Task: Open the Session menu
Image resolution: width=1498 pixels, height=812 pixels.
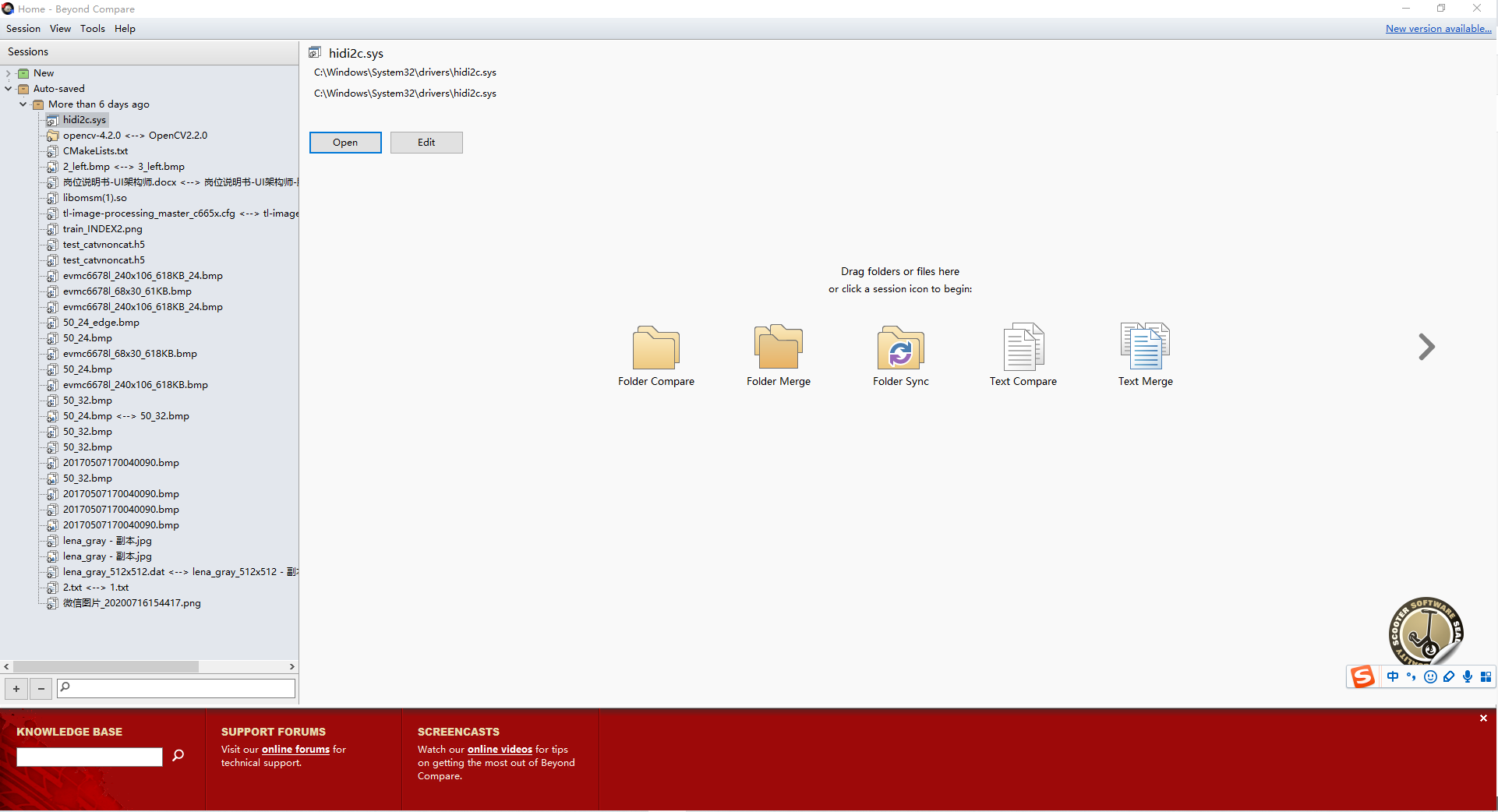Action: [x=23, y=29]
